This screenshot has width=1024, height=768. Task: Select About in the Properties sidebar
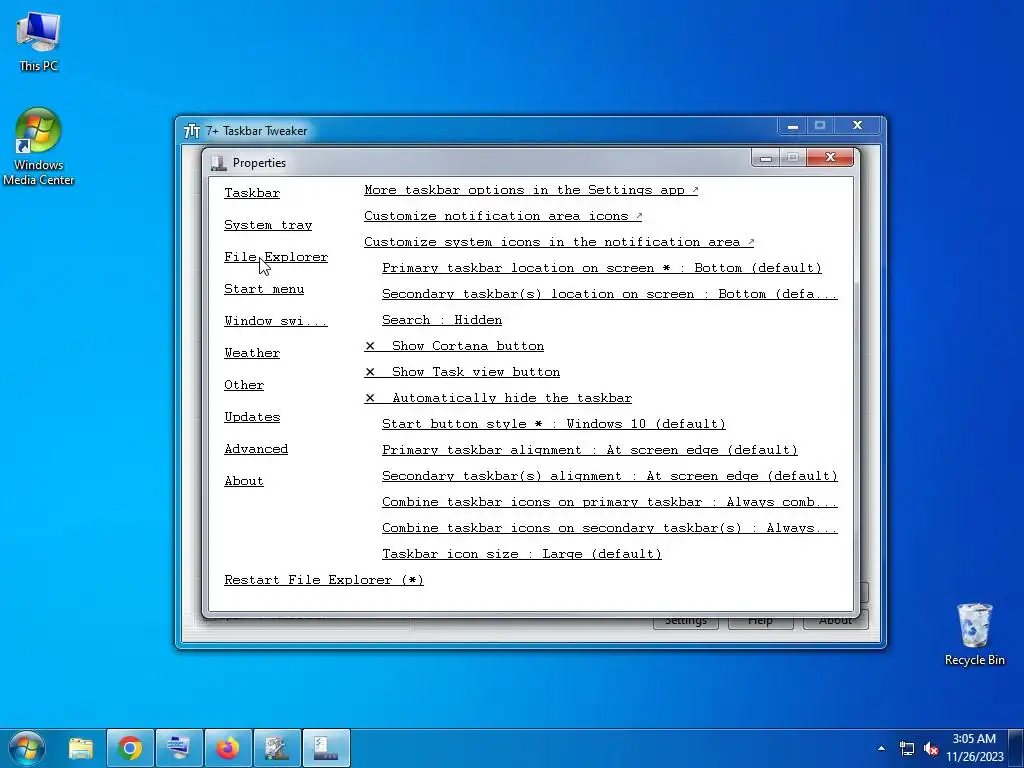244,481
